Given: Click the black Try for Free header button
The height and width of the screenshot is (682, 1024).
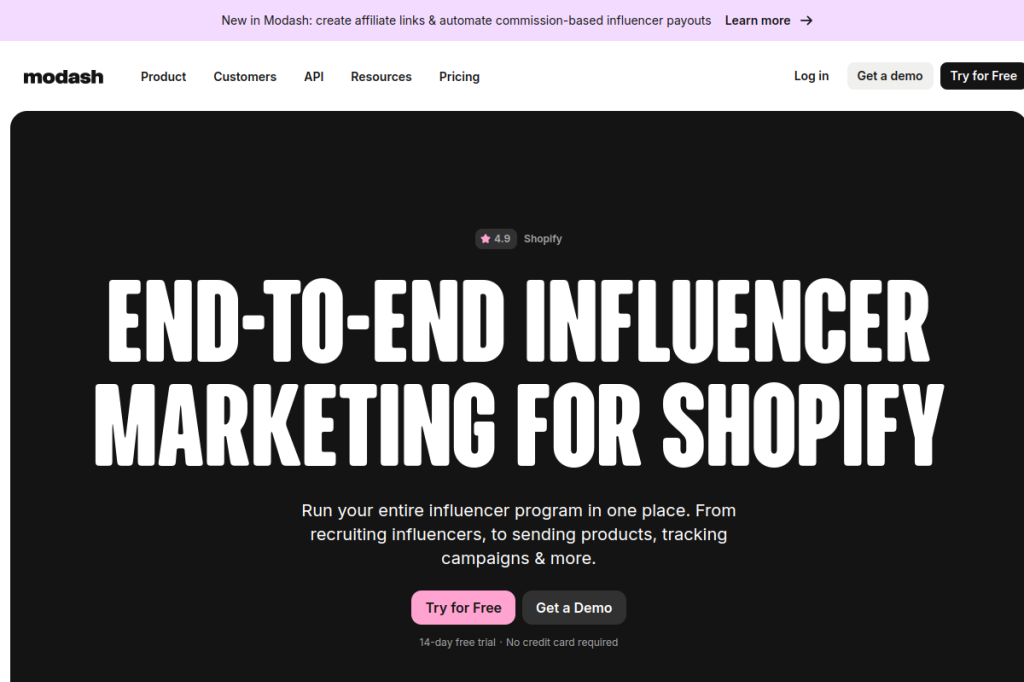Looking at the screenshot, I should pyautogui.click(x=983, y=76).
